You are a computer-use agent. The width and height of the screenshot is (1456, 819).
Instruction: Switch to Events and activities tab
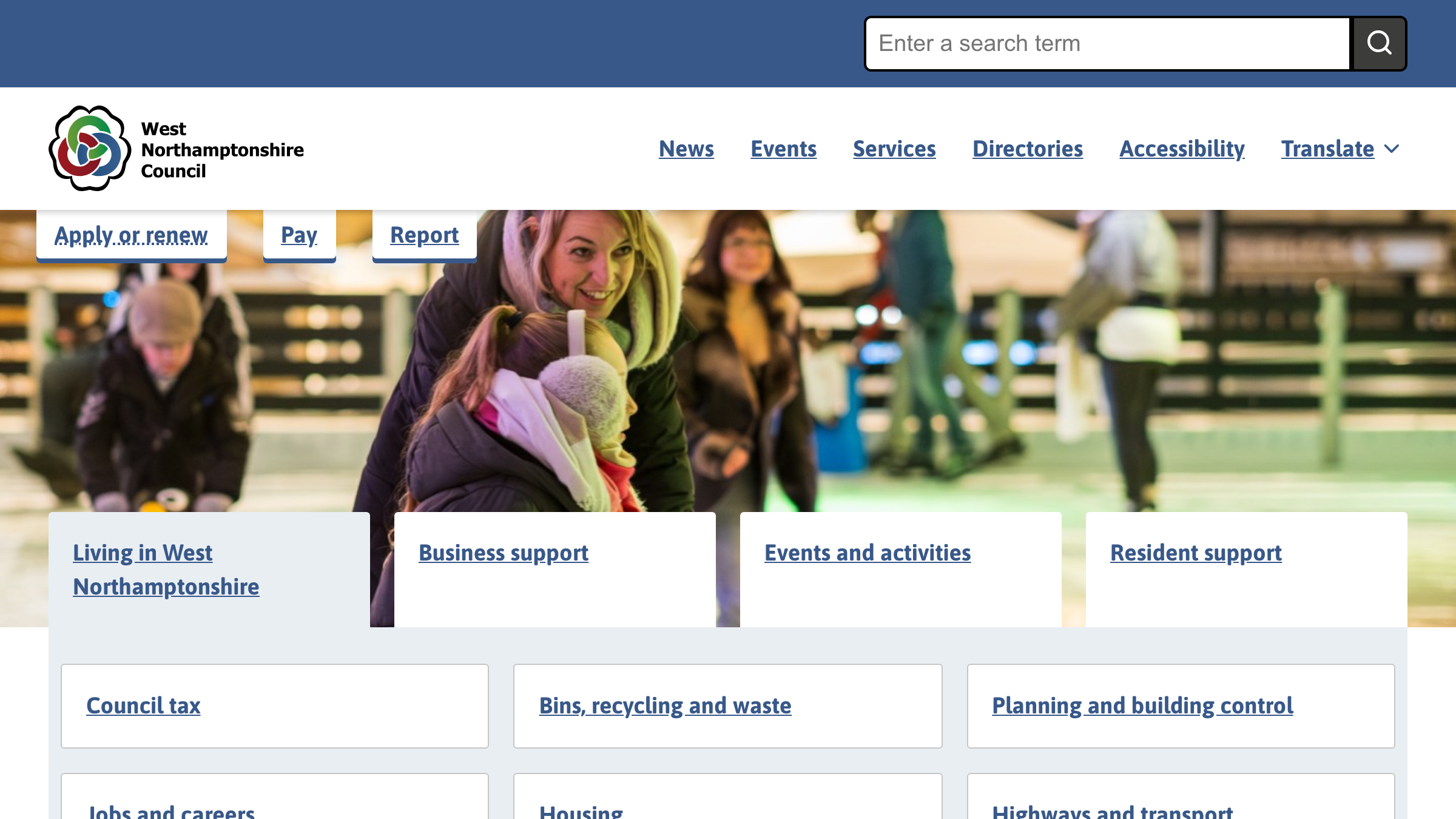867,553
